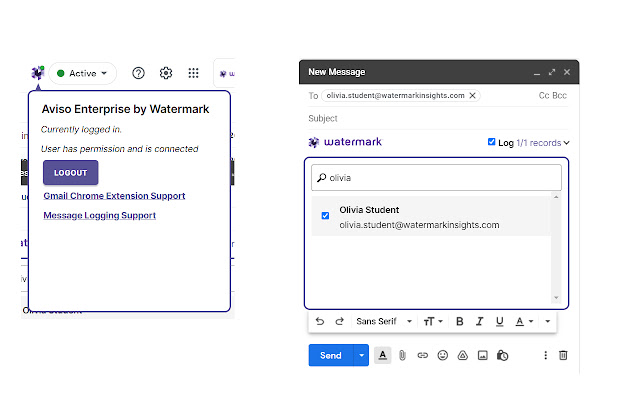Toggle confidential mode icon
The height and width of the screenshot is (400, 640).
(x=502, y=356)
